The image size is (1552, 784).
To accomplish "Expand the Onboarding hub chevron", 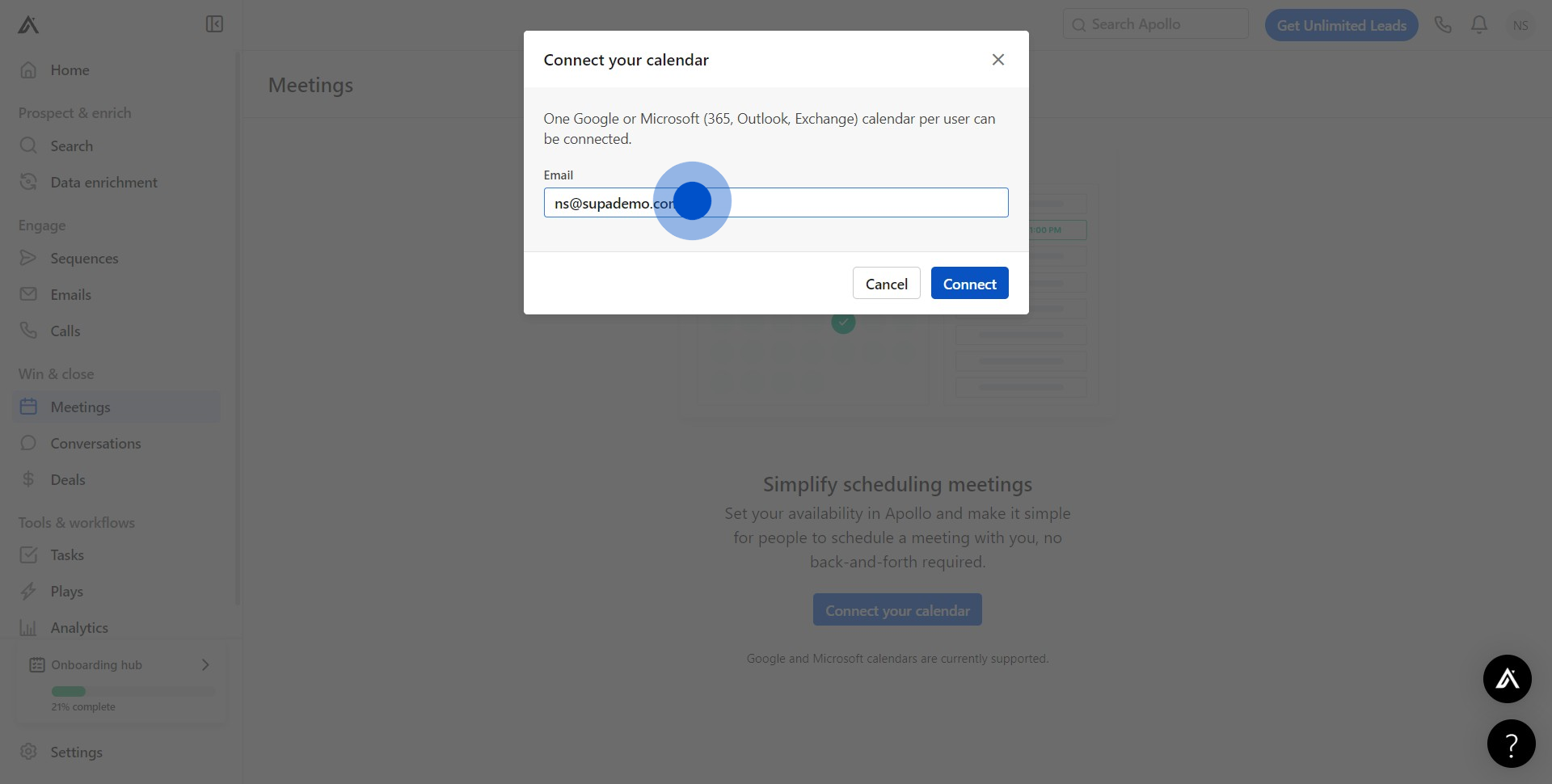I will tap(205, 664).
